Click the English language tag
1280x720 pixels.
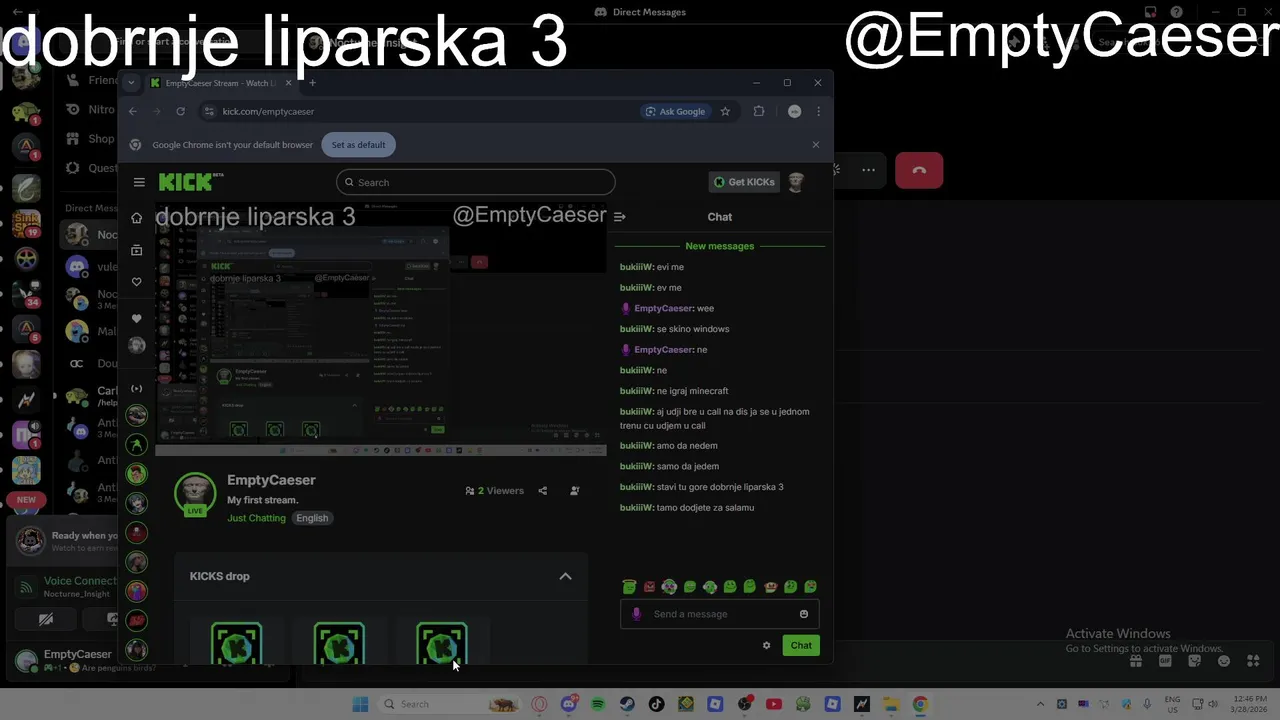coord(312,518)
